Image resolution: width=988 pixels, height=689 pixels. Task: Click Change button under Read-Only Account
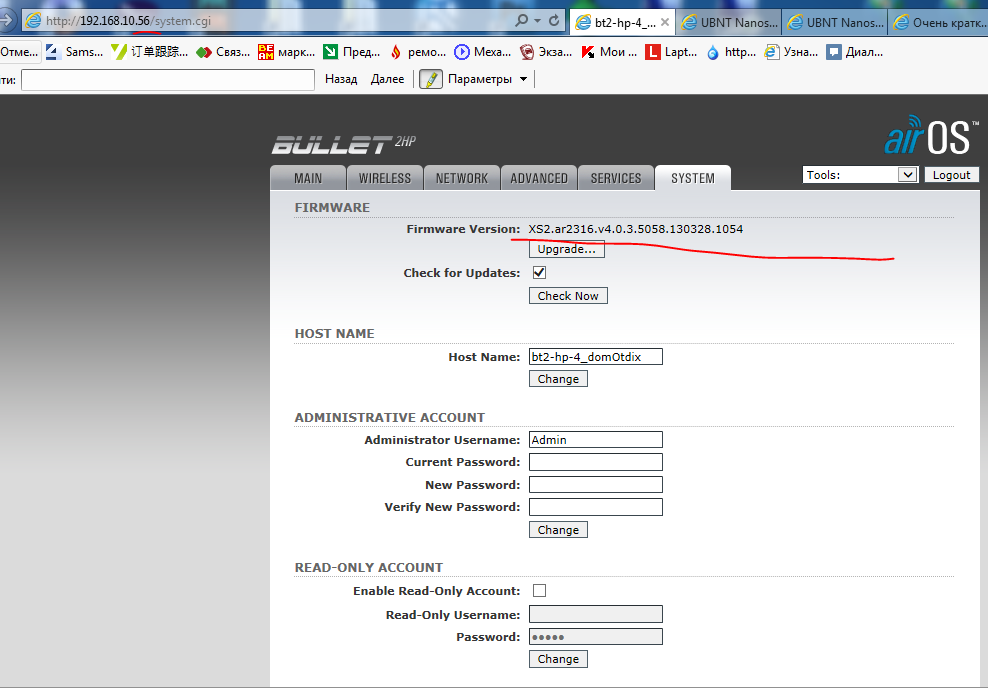[x=558, y=659]
